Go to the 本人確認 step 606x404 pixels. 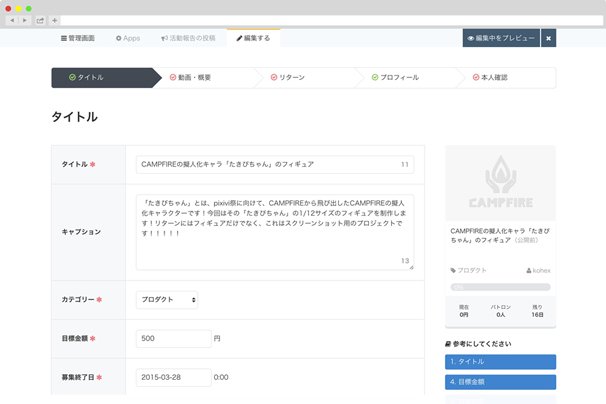point(495,77)
